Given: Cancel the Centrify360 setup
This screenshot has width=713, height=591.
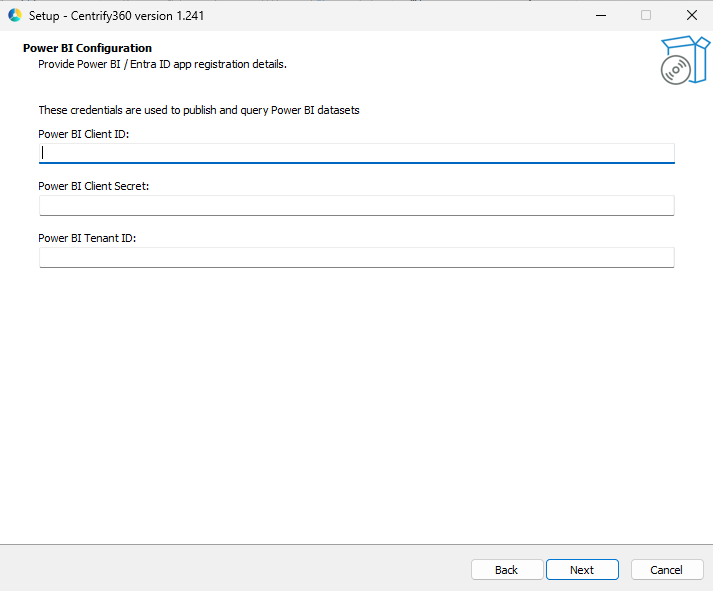Looking at the screenshot, I should click(667, 570).
